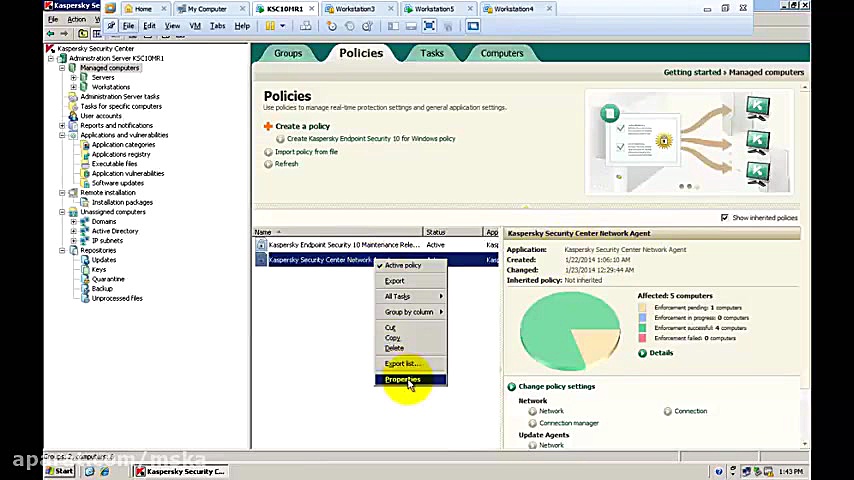The image size is (854, 480).
Task: Choose Delete from context menu
Action: (411, 348)
